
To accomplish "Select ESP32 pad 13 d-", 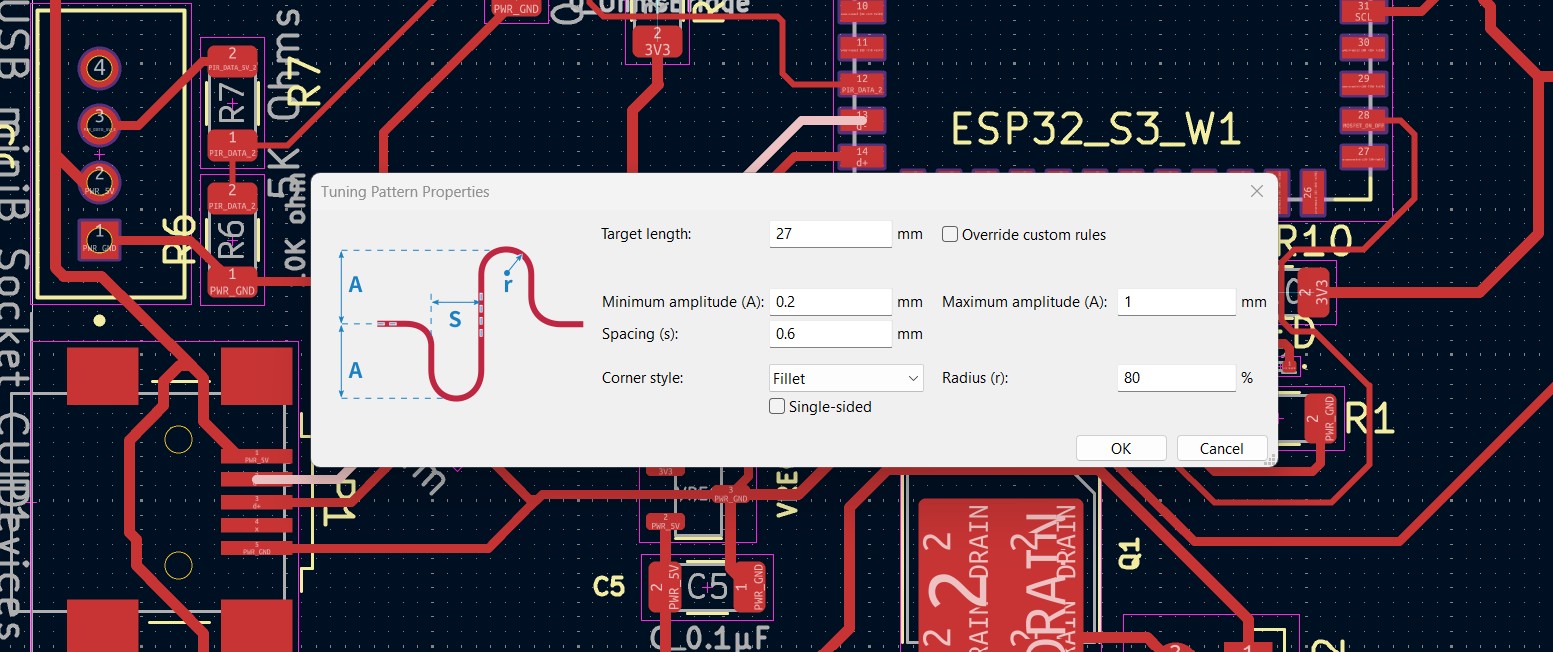I will point(862,121).
